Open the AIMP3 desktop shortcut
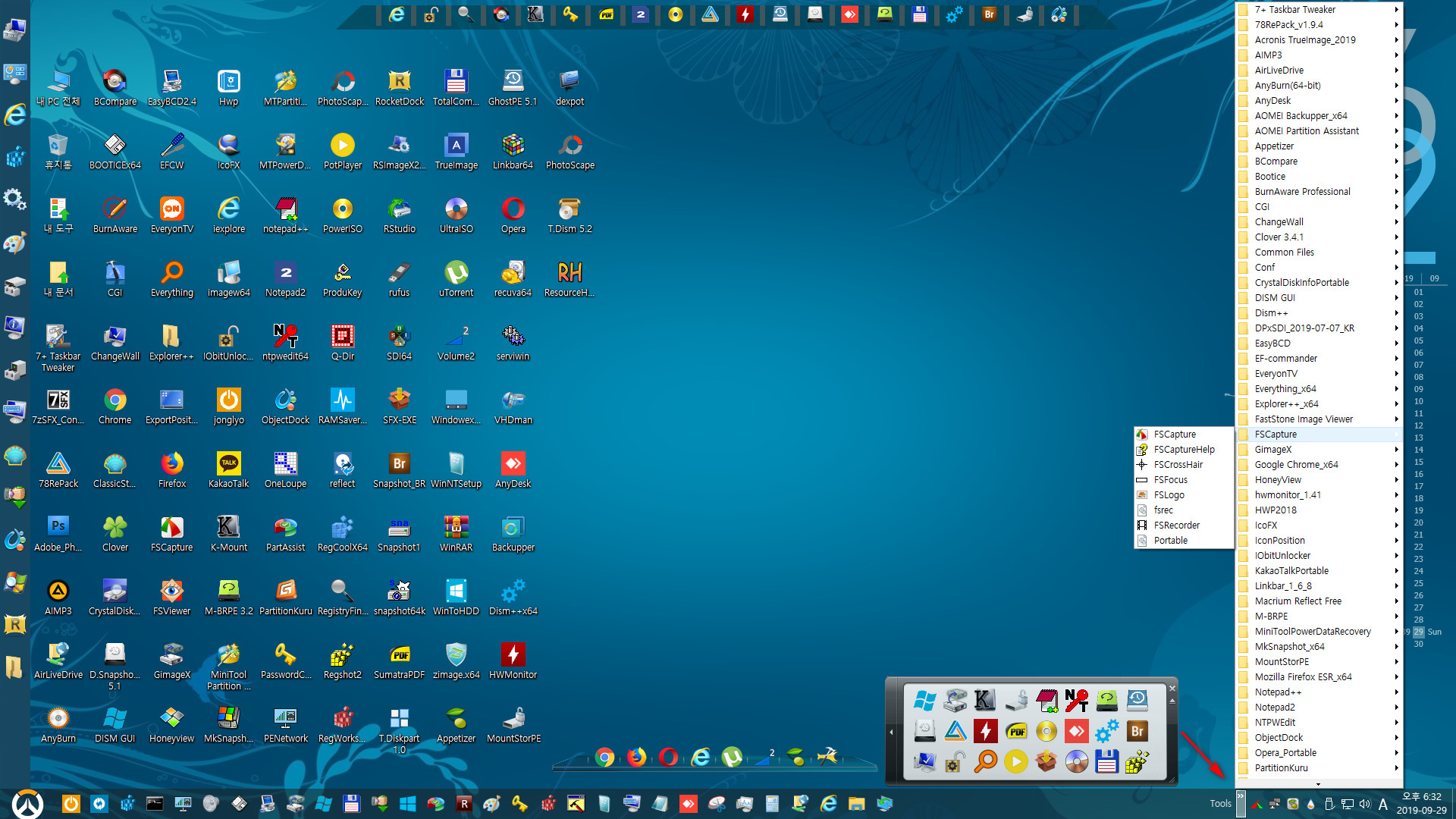 point(58,597)
